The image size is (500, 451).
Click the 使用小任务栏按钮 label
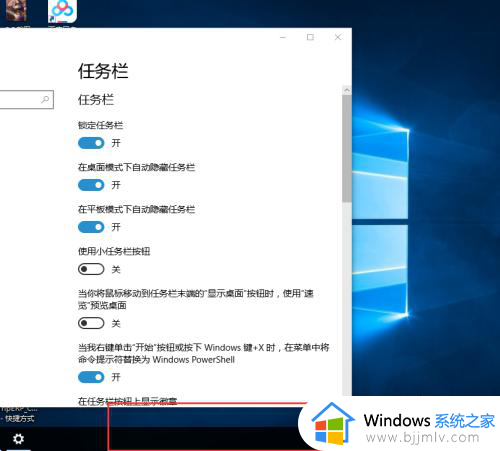click(114, 251)
